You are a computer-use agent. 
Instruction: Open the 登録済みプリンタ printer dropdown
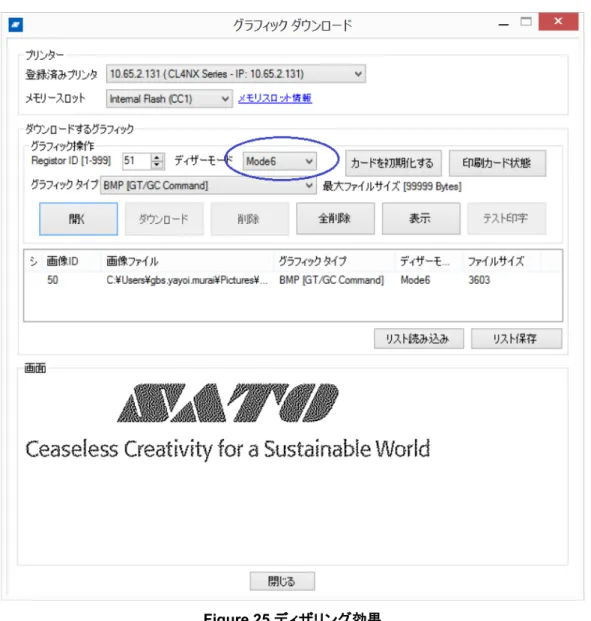(236, 74)
